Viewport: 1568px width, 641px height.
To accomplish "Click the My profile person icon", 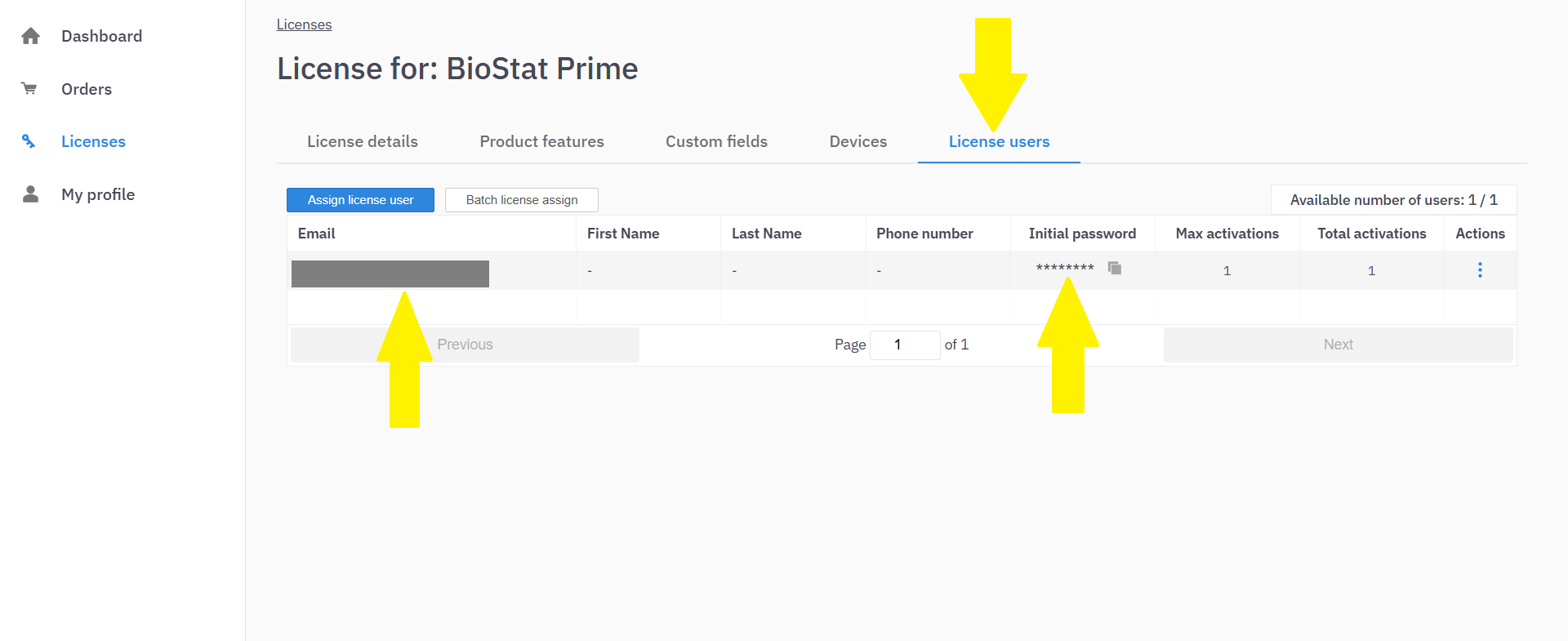I will click(x=30, y=194).
